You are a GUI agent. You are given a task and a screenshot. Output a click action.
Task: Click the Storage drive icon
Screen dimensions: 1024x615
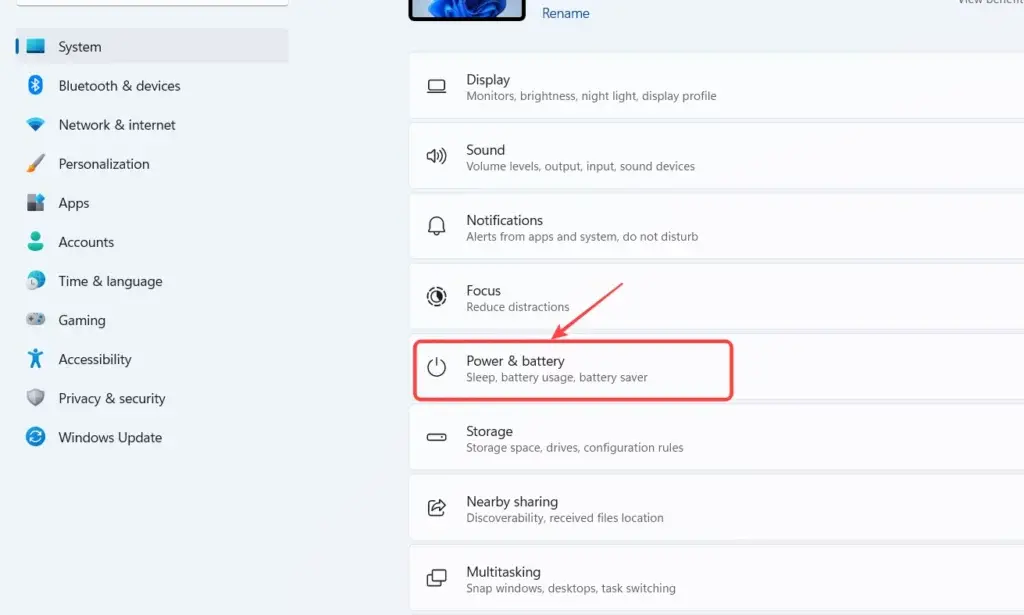(436, 438)
